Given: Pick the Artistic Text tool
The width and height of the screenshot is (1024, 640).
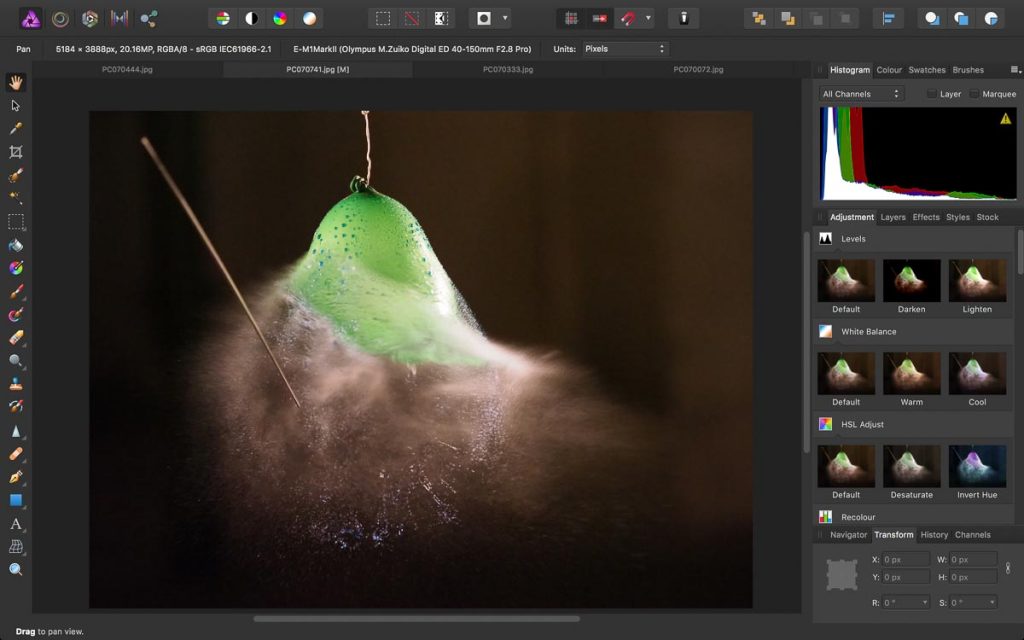Looking at the screenshot, I should (x=16, y=523).
